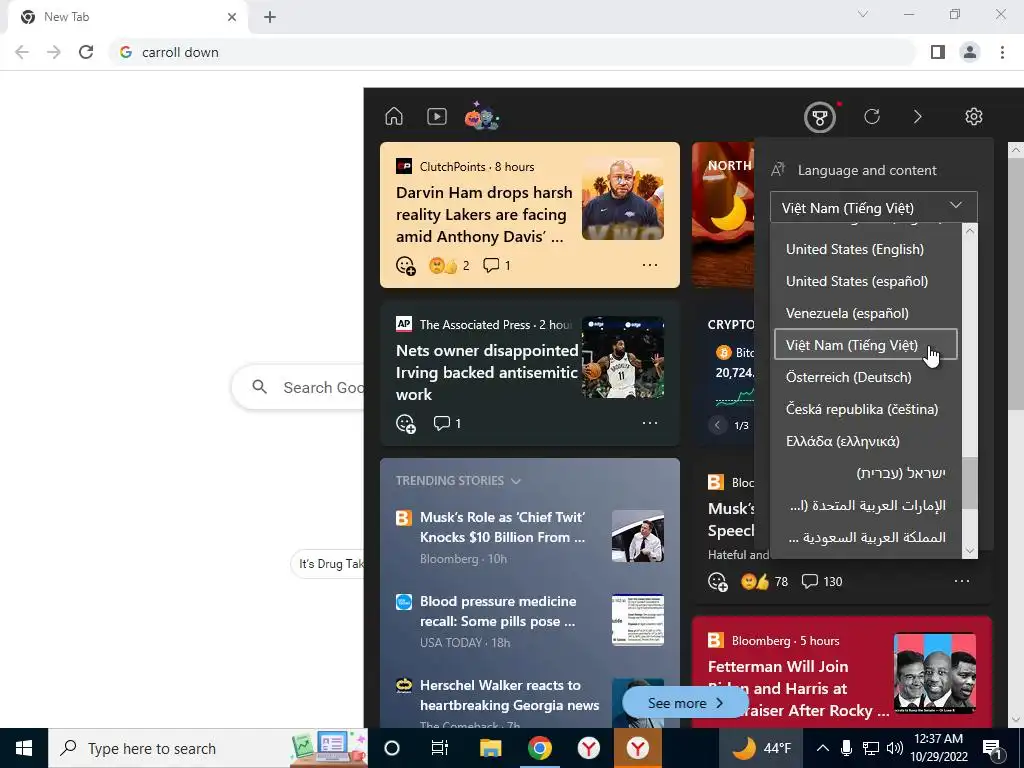Click the See more button
1024x768 pixels.
click(x=685, y=703)
